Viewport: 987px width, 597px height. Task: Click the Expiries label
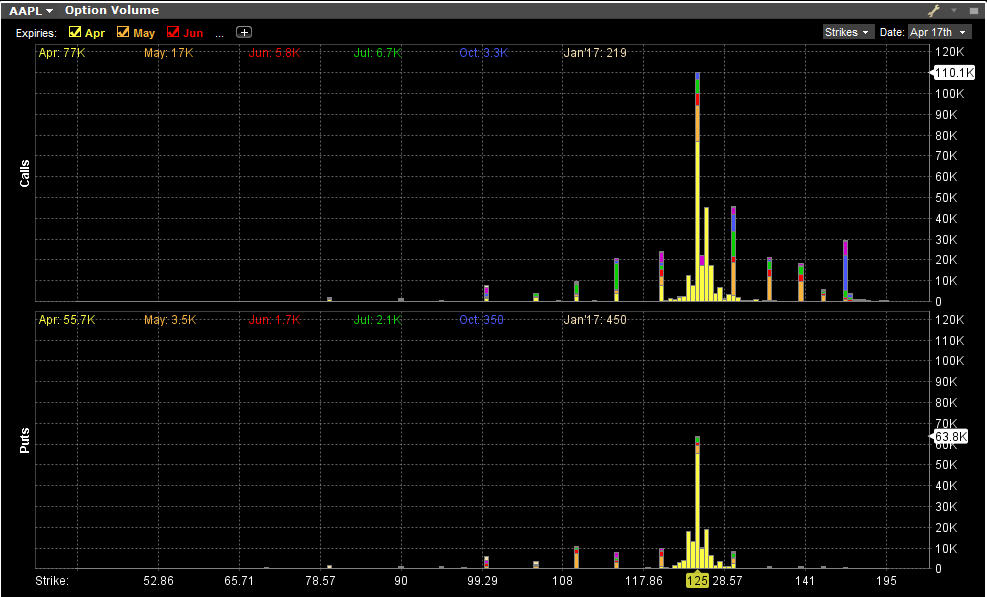coord(36,33)
